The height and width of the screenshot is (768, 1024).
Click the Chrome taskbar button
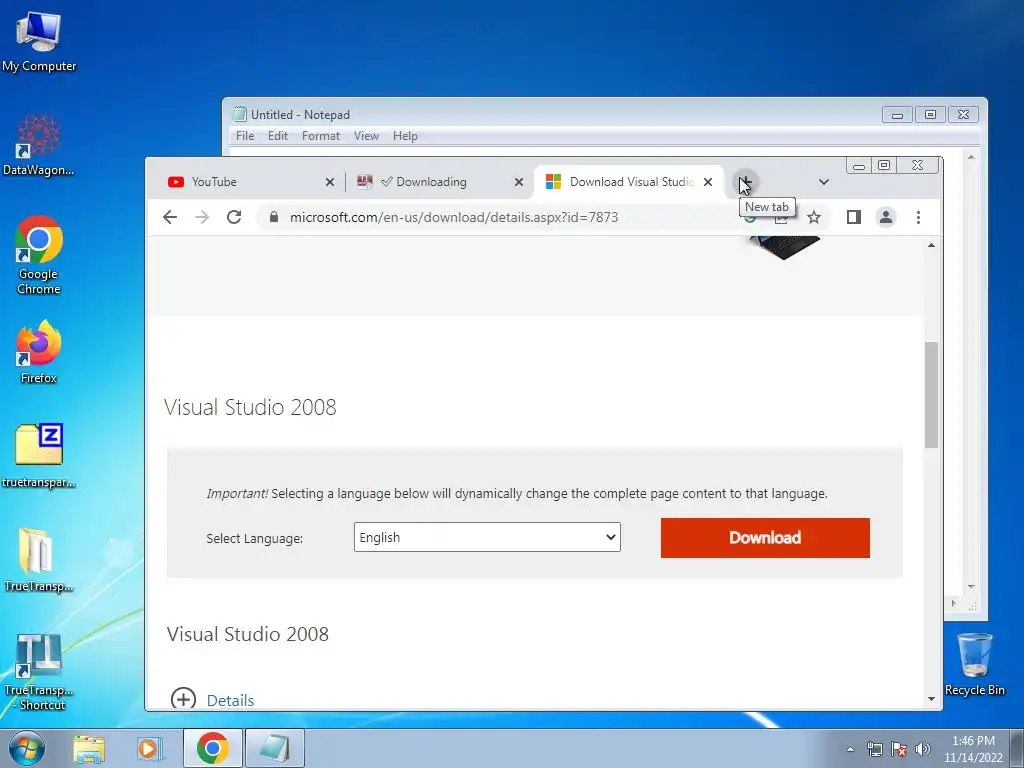212,748
